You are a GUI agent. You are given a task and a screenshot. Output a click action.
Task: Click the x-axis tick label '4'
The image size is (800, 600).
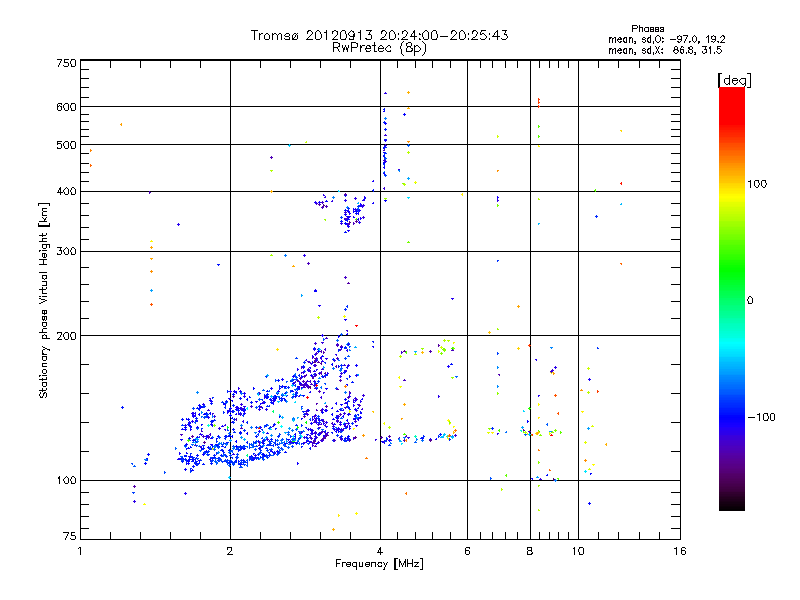tap(380, 551)
